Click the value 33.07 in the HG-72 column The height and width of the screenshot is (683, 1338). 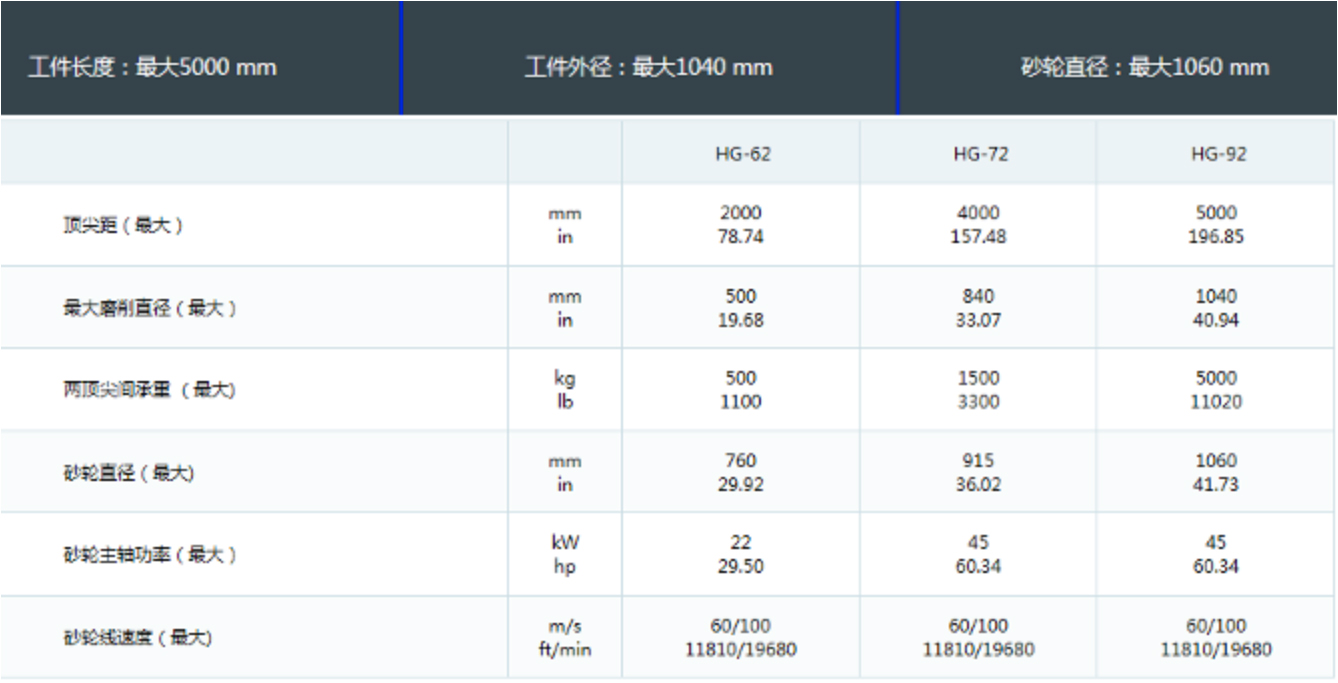point(978,321)
